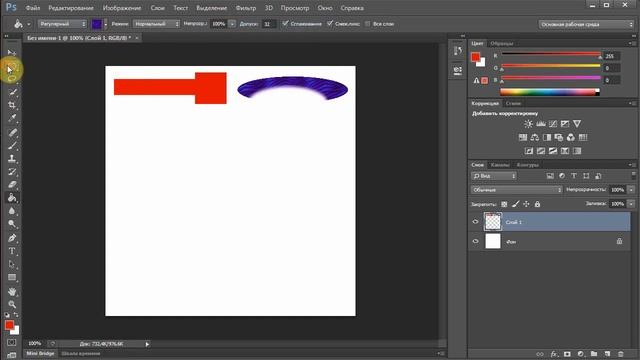Image resolution: width=640 pixels, height=360 pixels.
Task: Open the Редактирование menu
Action: [x=71, y=8]
